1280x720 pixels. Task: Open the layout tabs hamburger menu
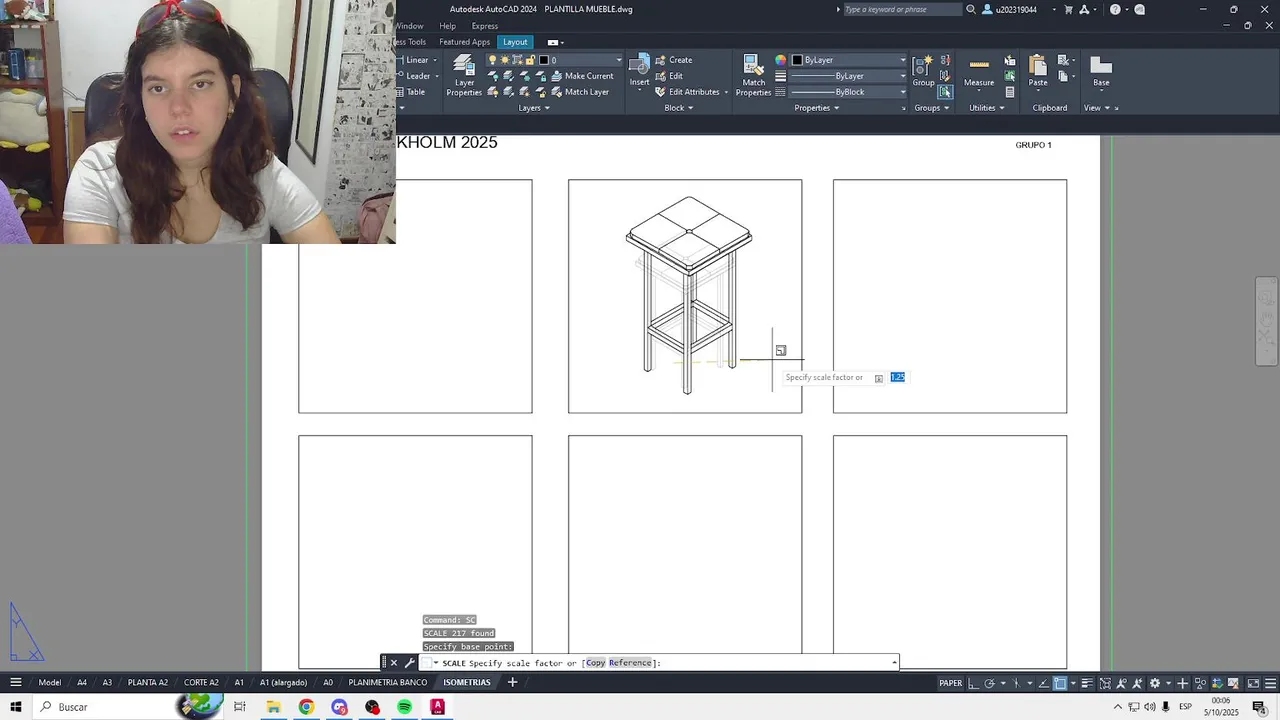click(x=16, y=682)
